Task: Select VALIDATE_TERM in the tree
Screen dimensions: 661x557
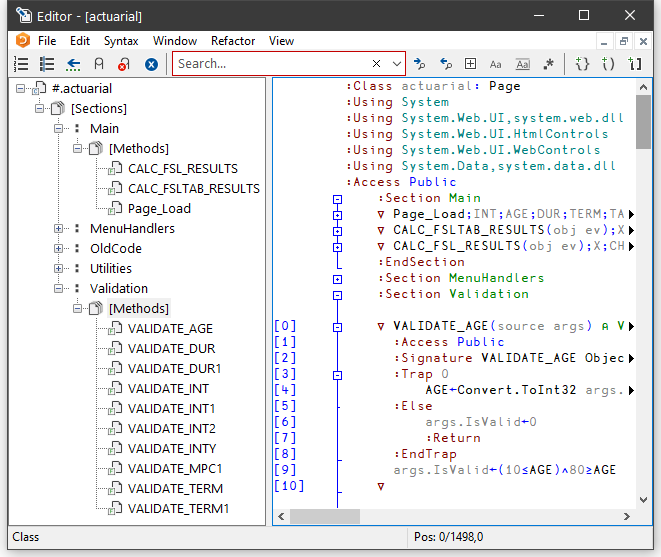Action: point(175,489)
